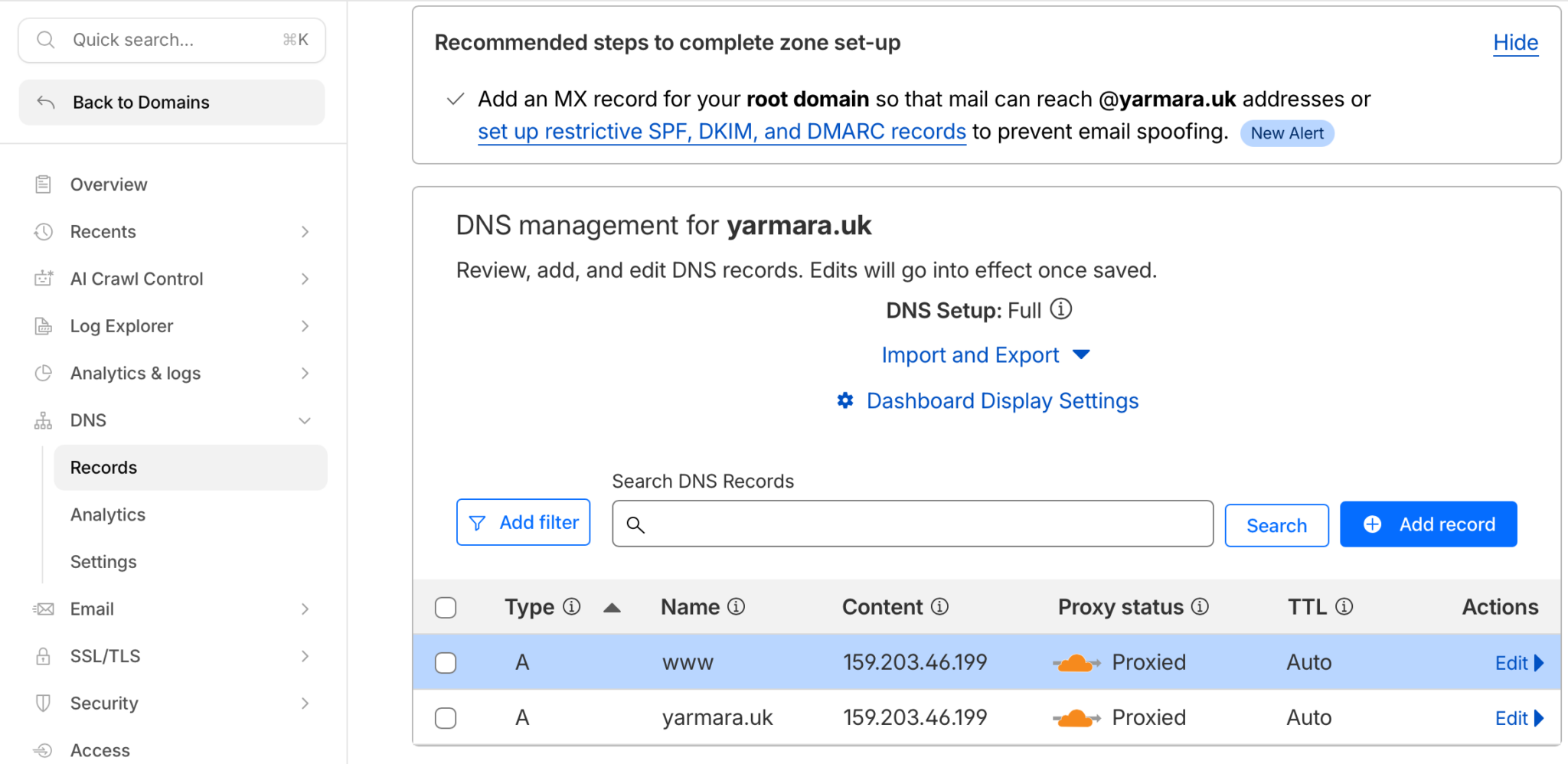Viewport: 1568px width, 764px height.
Task: Click the Search button
Action: pyautogui.click(x=1276, y=526)
